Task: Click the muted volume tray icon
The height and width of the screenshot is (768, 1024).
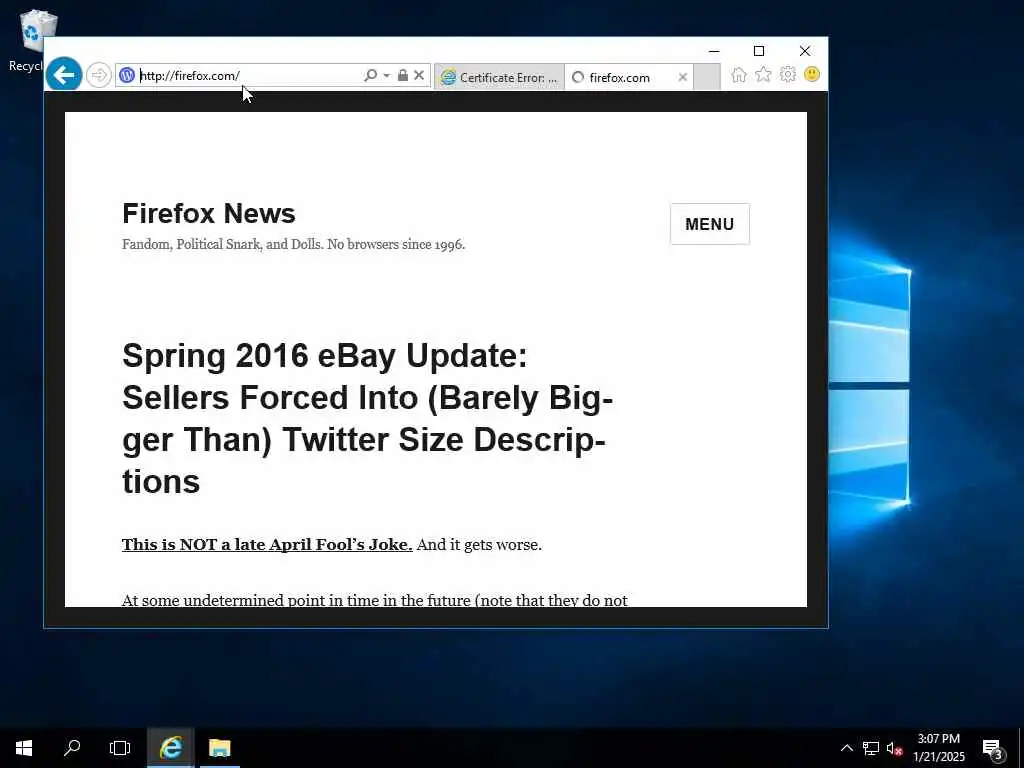Action: [894, 748]
